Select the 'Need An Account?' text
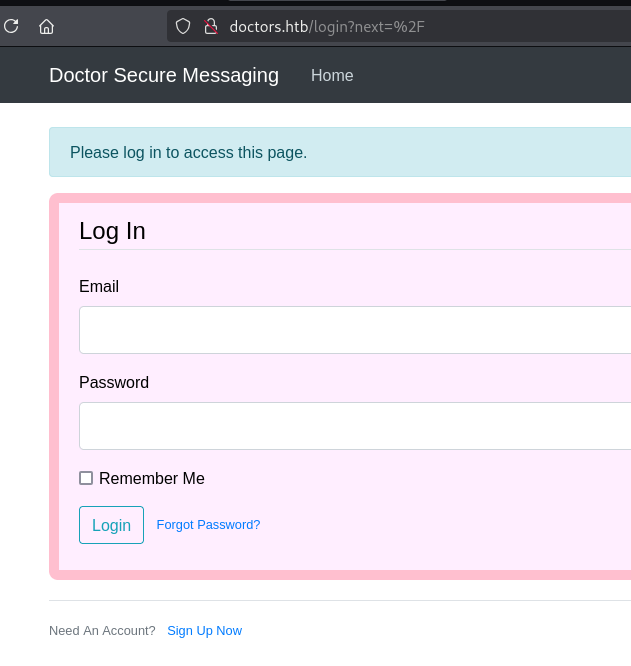631x666 pixels. [102, 631]
